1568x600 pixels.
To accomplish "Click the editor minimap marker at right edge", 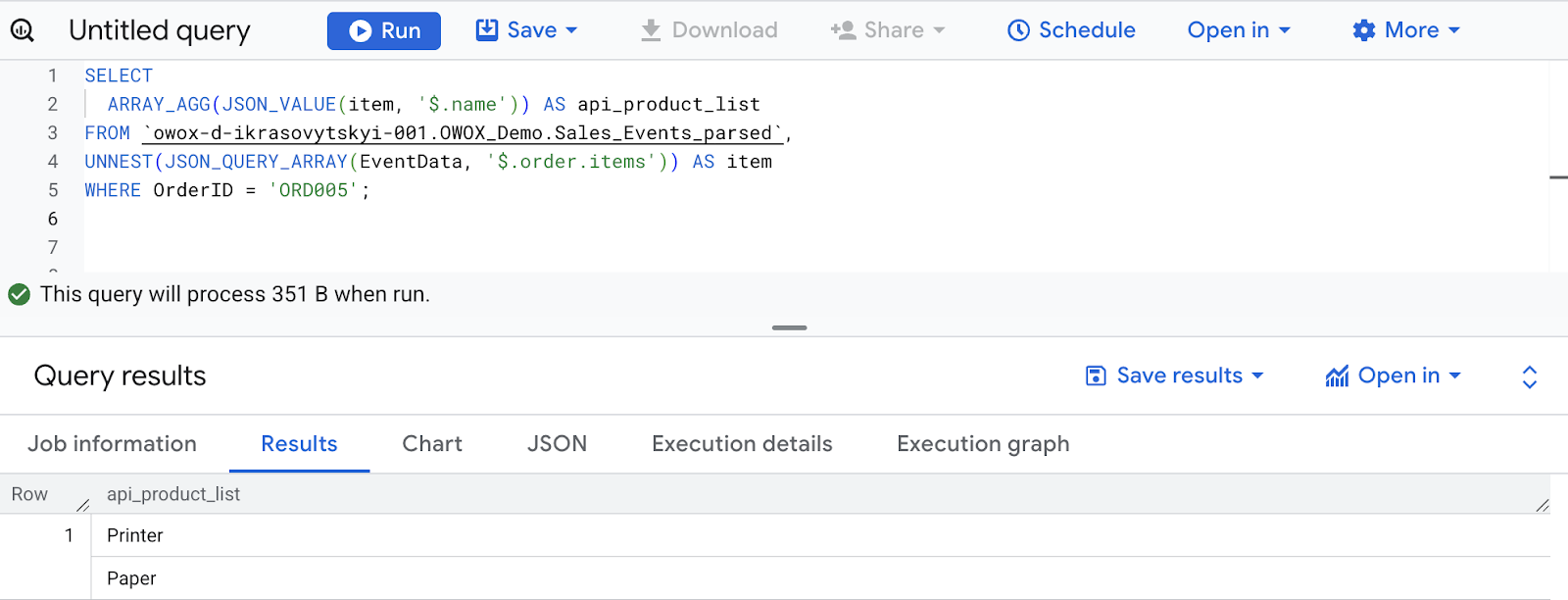I will (x=1558, y=177).
